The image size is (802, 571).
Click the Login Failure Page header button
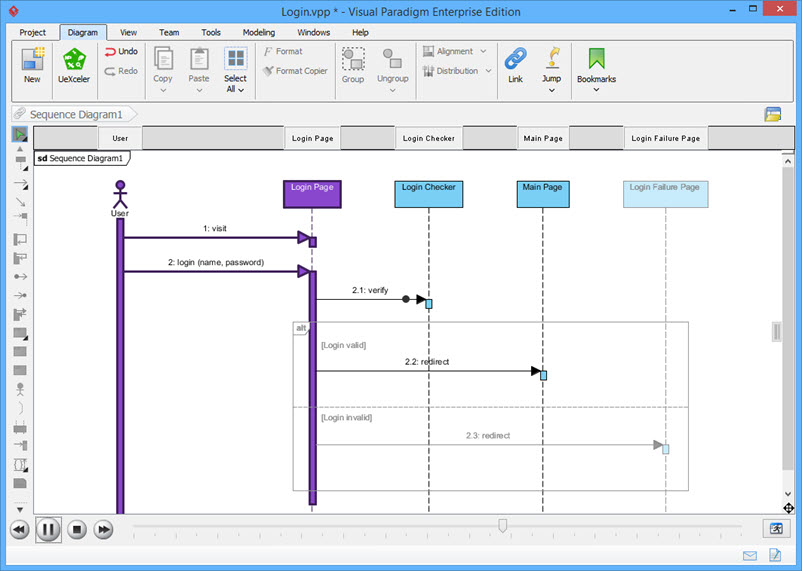pyautogui.click(x=665, y=138)
